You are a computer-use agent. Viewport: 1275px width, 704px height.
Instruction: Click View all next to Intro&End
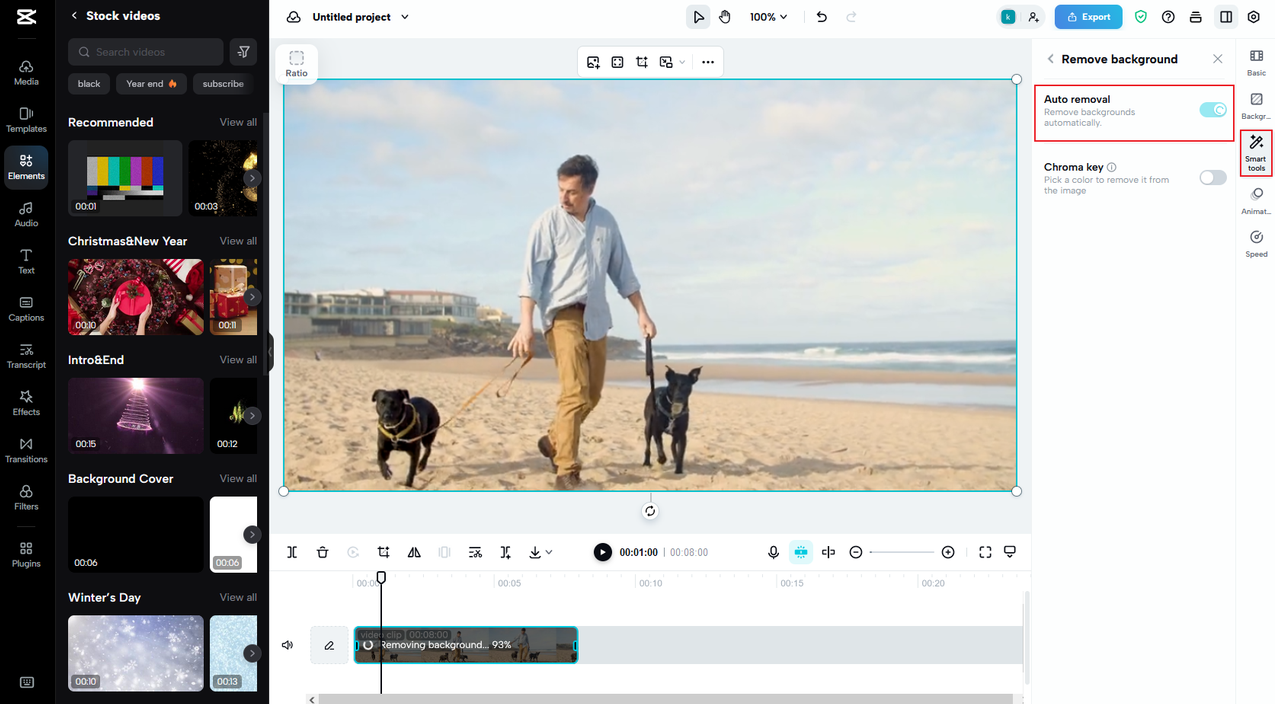point(238,360)
